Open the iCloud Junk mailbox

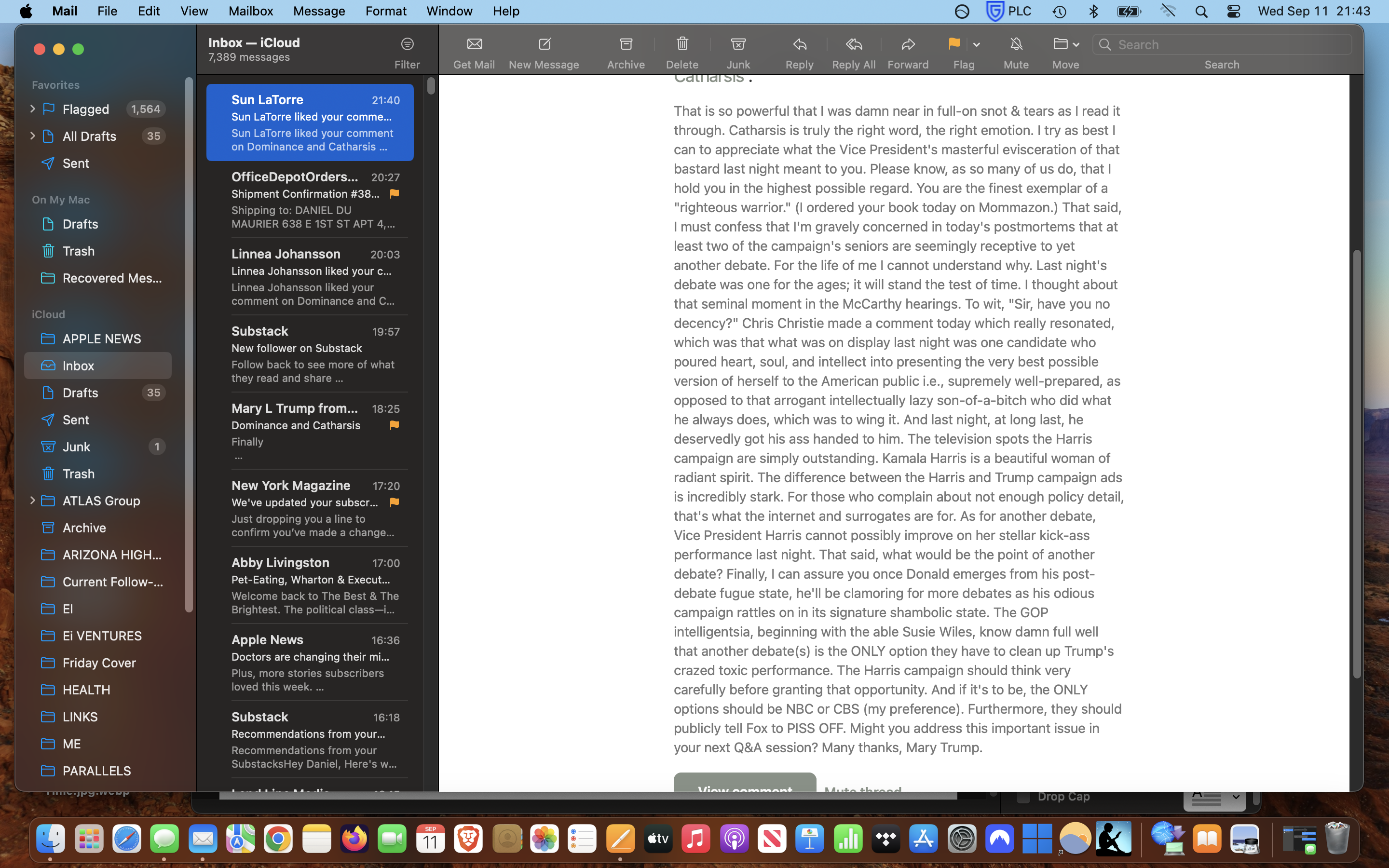pos(77,447)
